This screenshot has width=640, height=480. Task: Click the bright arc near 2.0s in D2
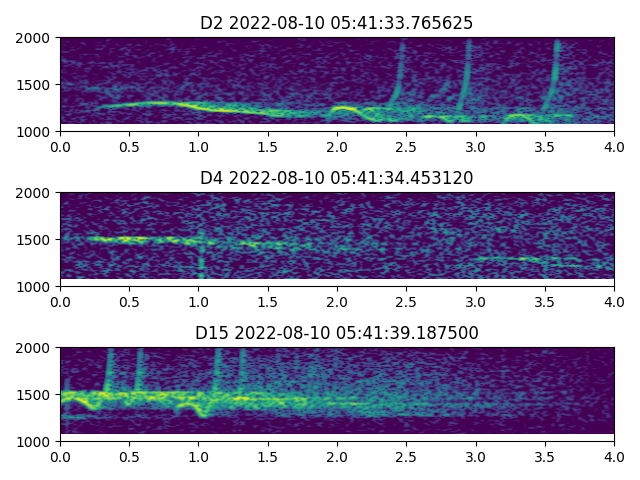[343, 108]
